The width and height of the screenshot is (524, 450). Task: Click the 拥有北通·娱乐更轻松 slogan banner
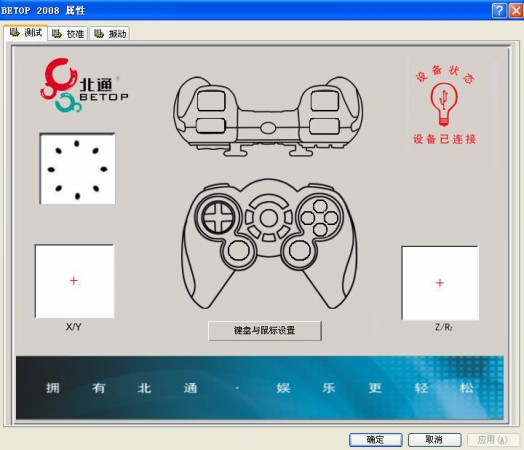(260, 388)
